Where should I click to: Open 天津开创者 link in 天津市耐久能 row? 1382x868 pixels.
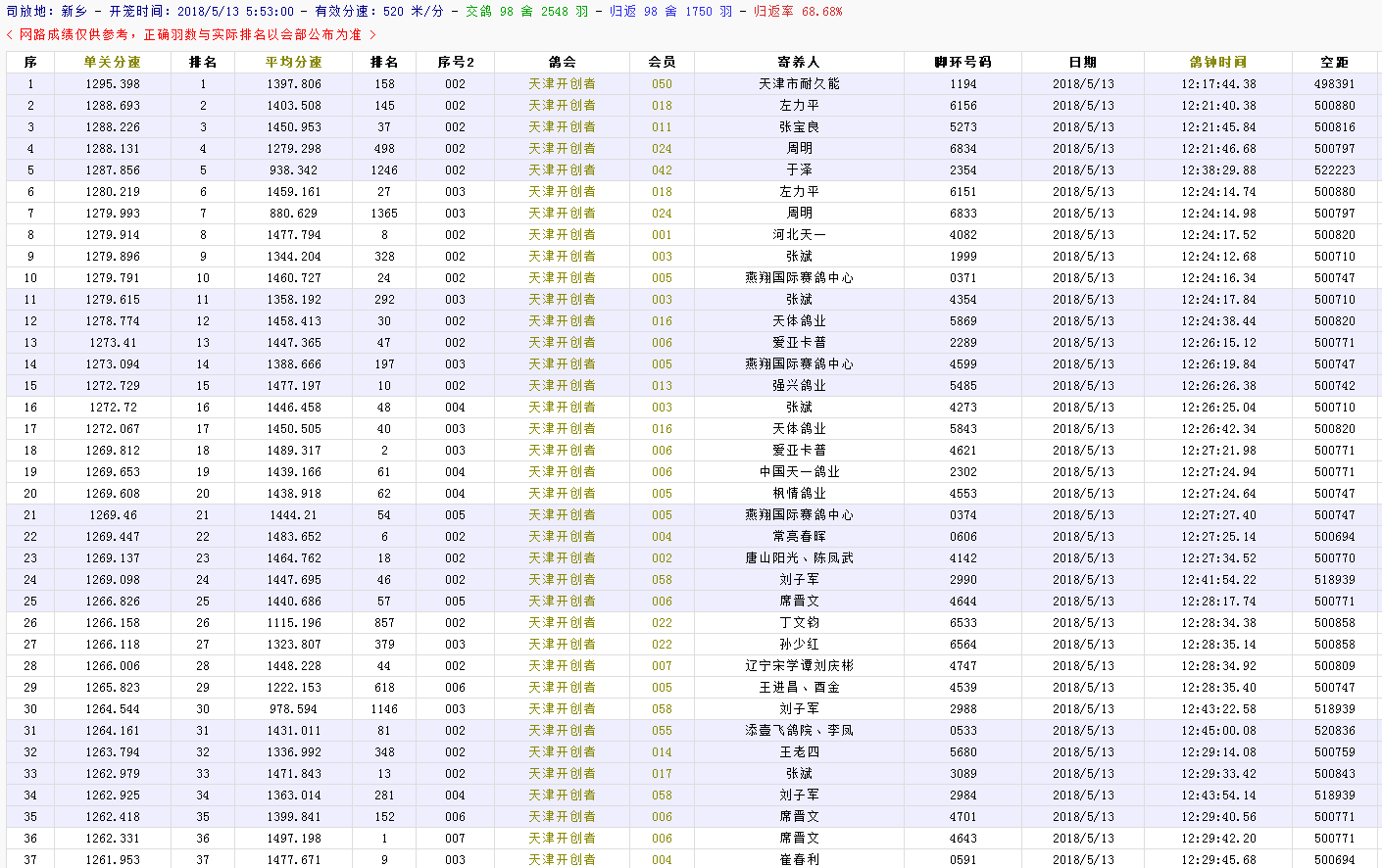tap(562, 84)
